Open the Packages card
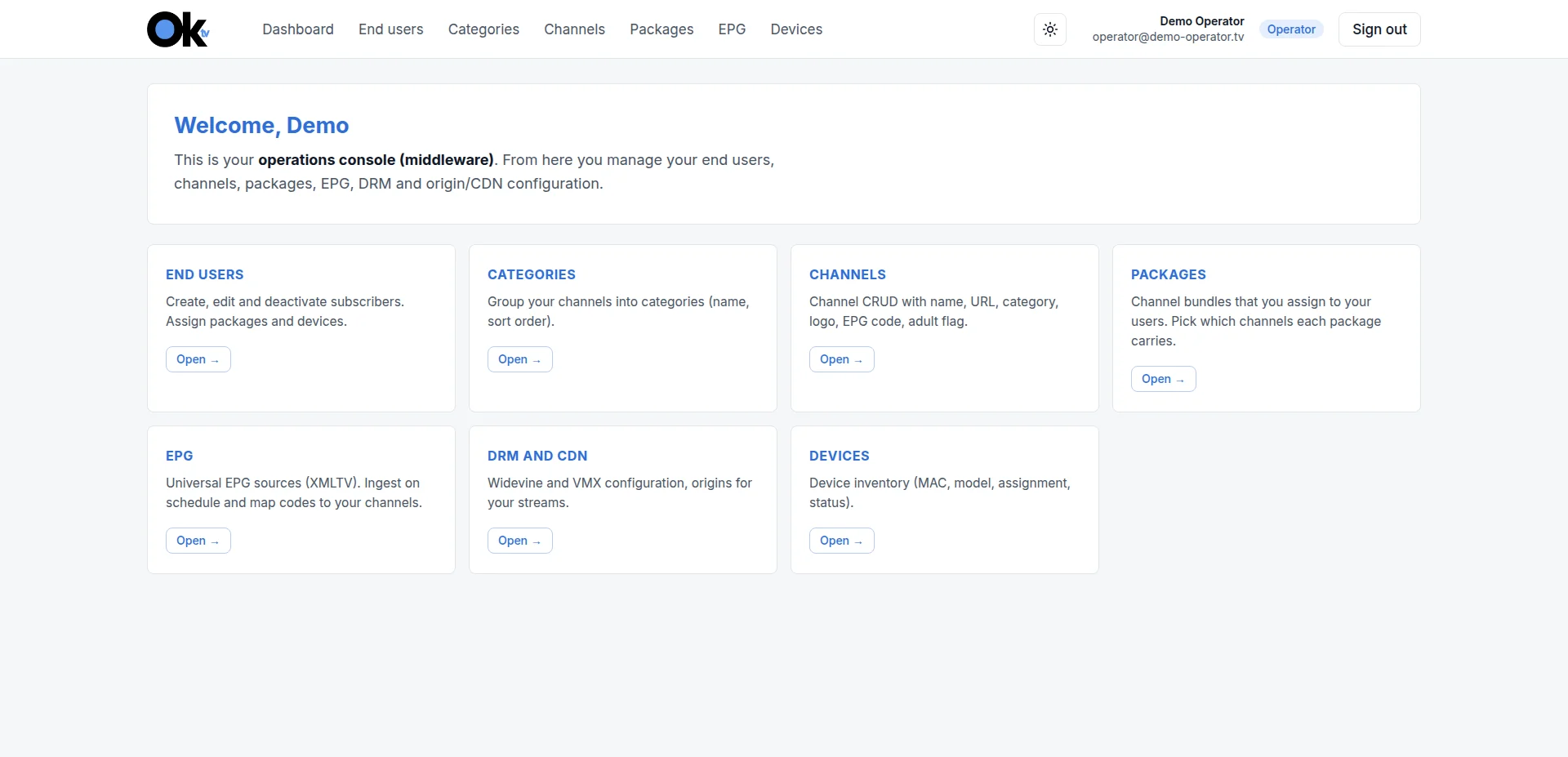Image resolution: width=1568 pixels, height=757 pixels. pyautogui.click(x=1164, y=379)
